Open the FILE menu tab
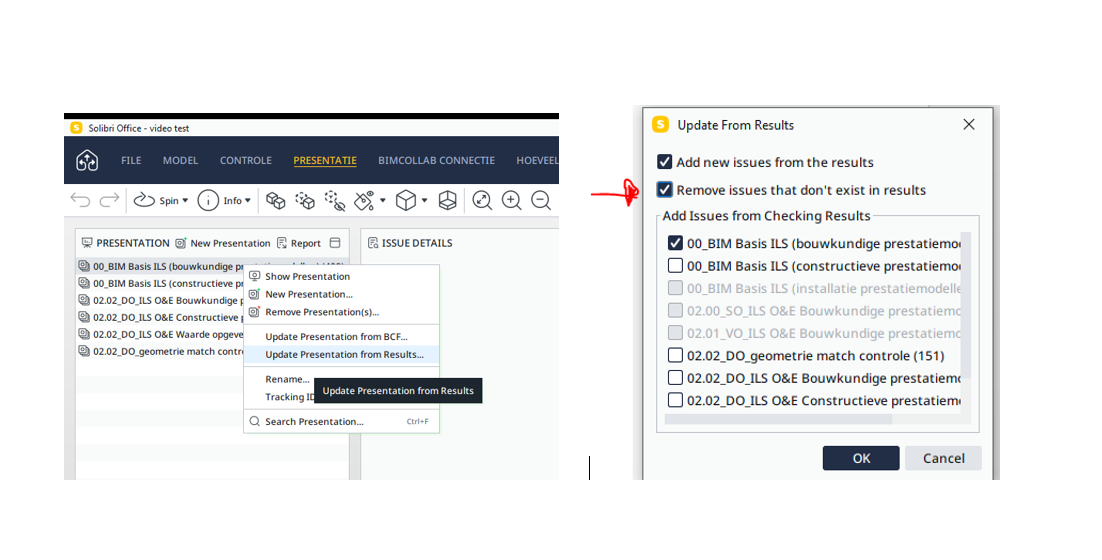Image resolution: width=1102 pixels, height=560 pixels. click(131, 160)
